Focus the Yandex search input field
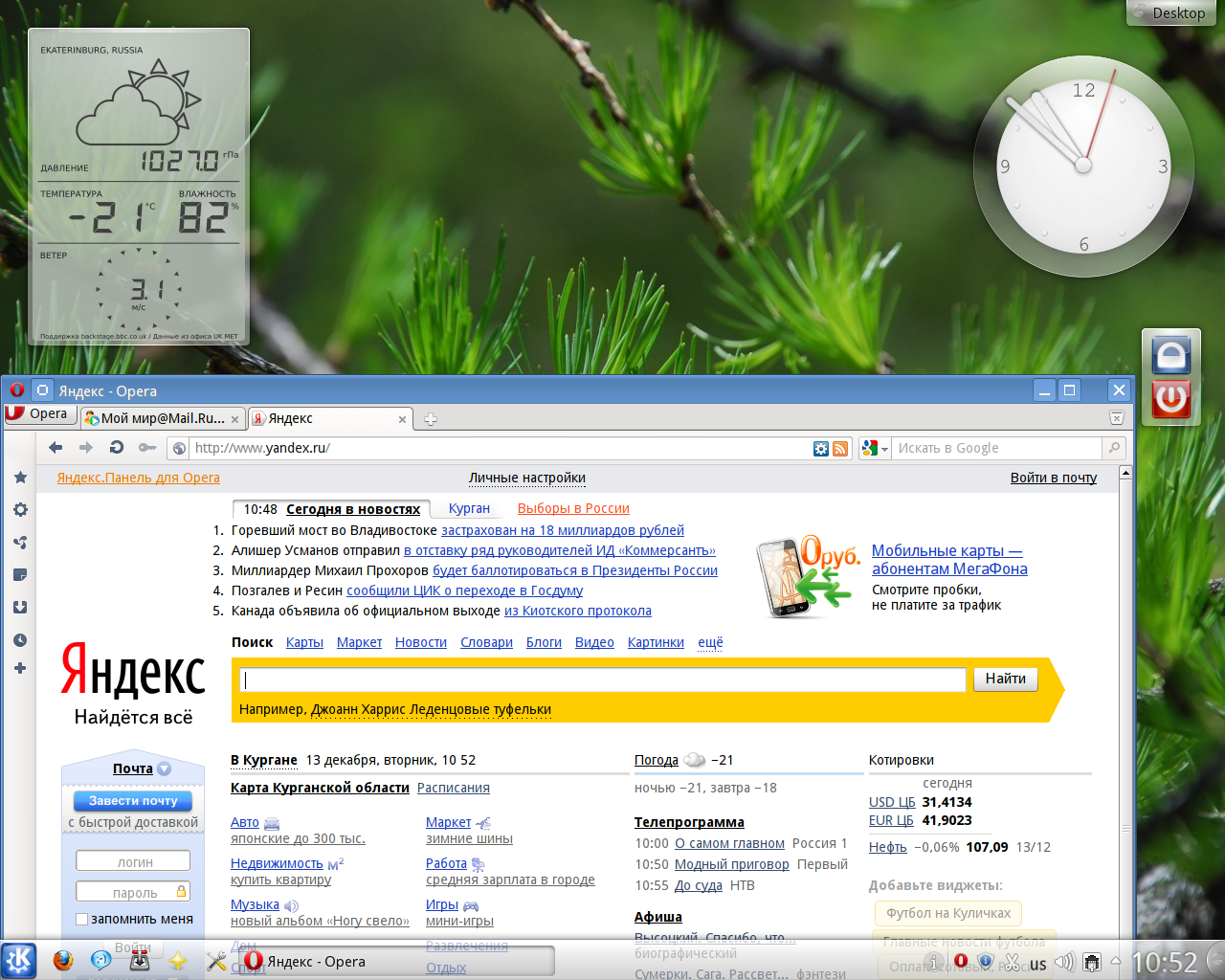 point(602,679)
